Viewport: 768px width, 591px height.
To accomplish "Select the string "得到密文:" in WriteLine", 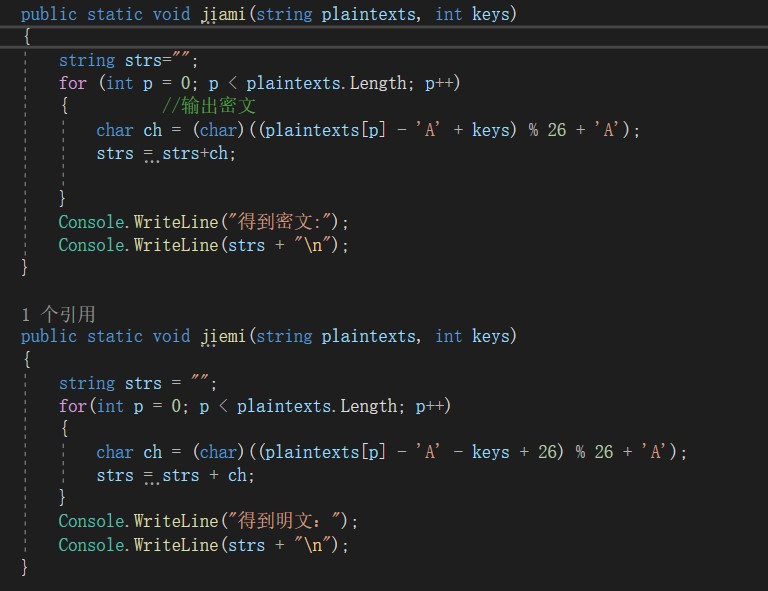I will point(280,222).
